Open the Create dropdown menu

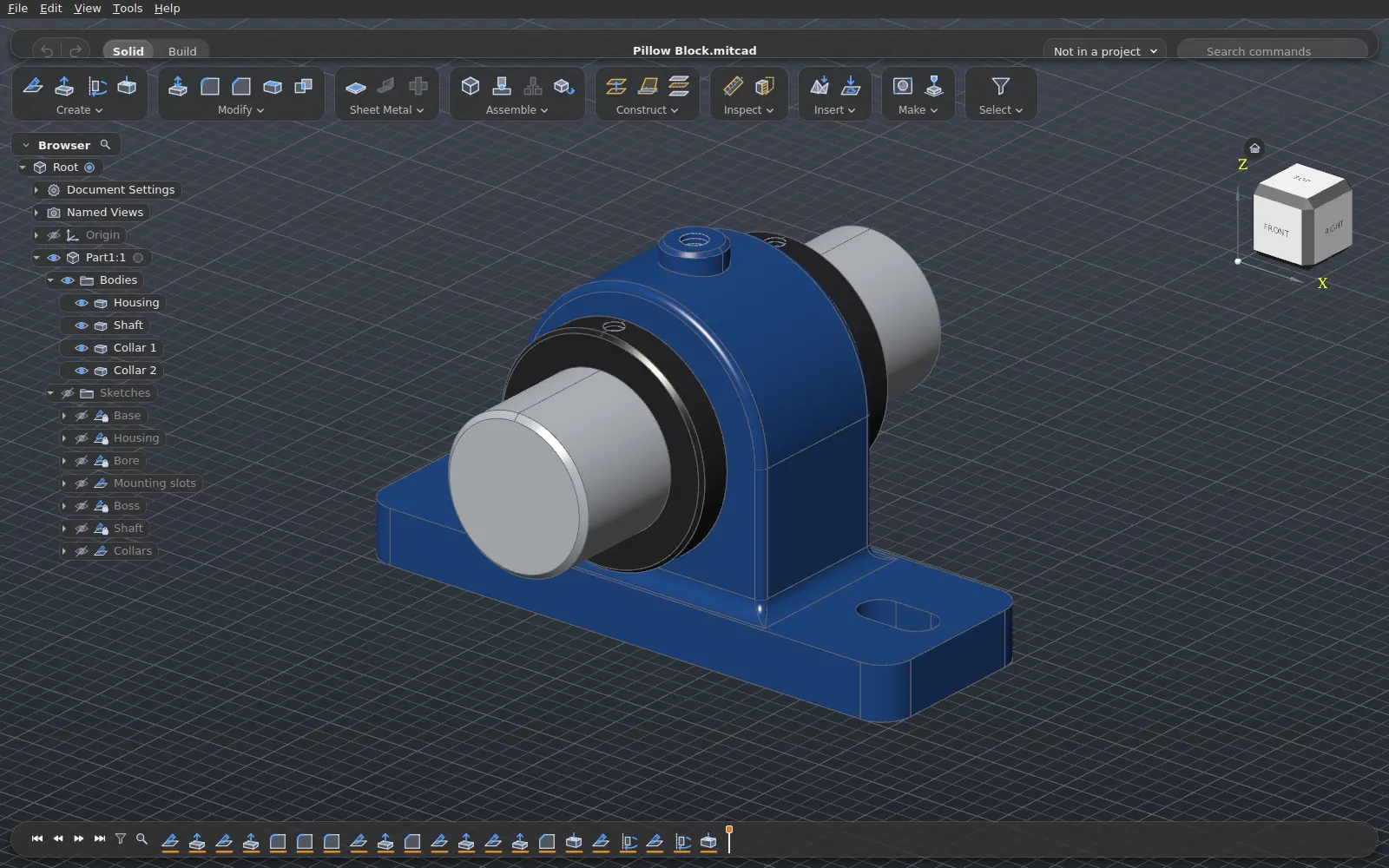(79, 110)
